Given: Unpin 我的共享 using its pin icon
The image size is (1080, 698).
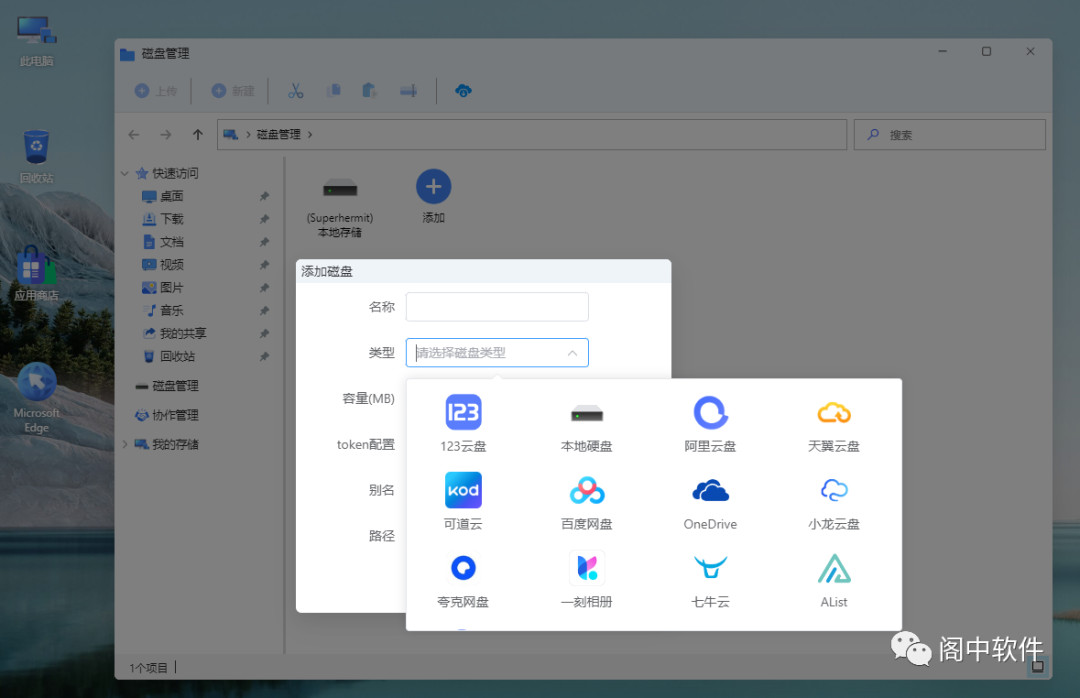Looking at the screenshot, I should coord(264,333).
